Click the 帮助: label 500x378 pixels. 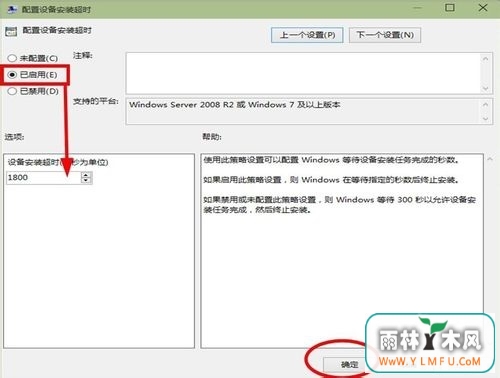click(212, 137)
